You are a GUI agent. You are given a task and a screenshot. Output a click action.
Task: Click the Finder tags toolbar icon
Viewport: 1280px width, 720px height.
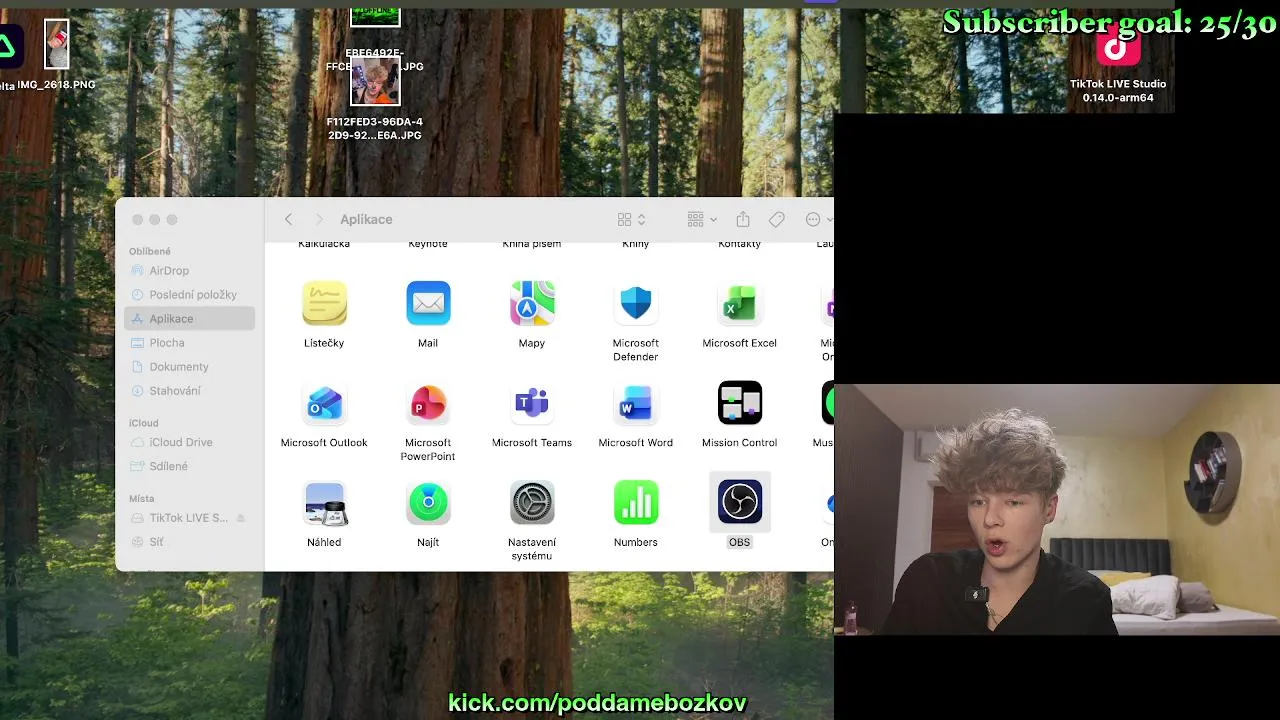tap(777, 219)
